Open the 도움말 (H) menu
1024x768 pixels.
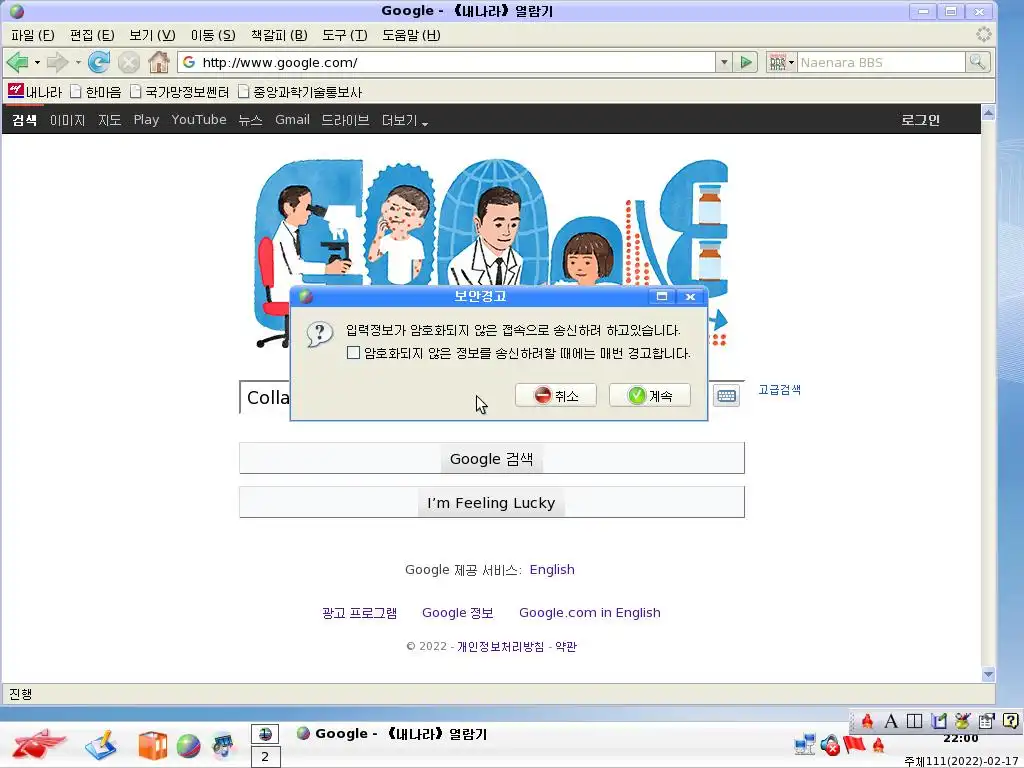(411, 35)
